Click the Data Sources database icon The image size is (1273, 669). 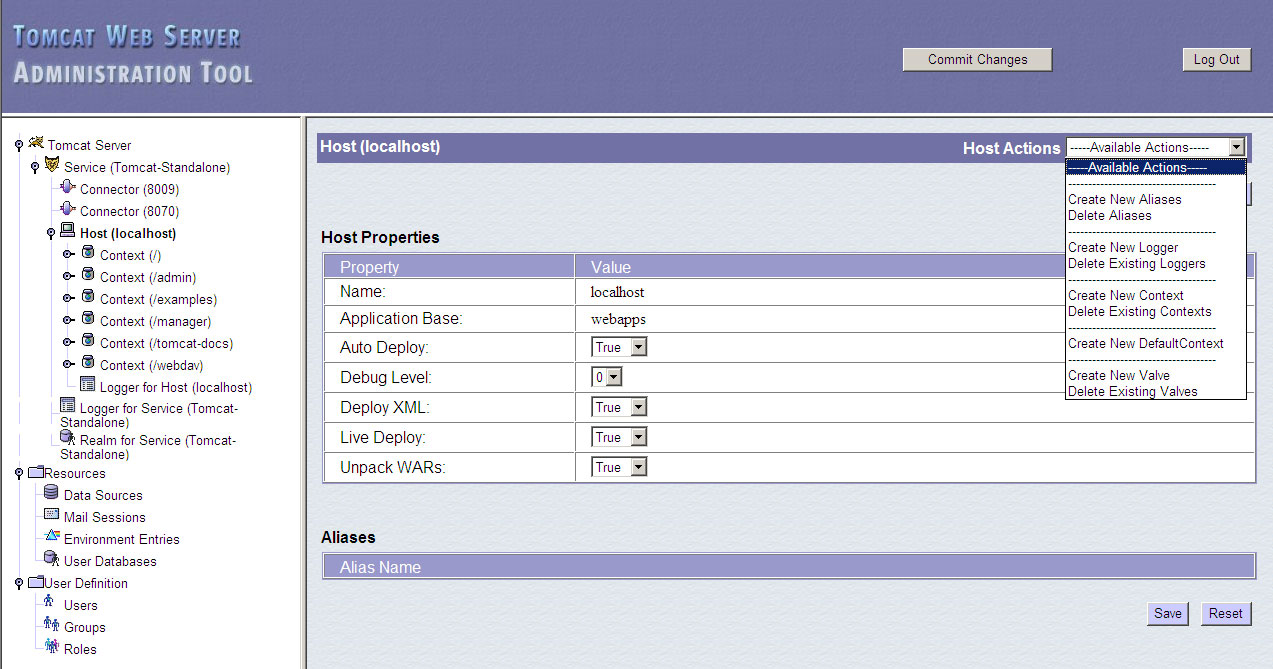tap(51, 493)
